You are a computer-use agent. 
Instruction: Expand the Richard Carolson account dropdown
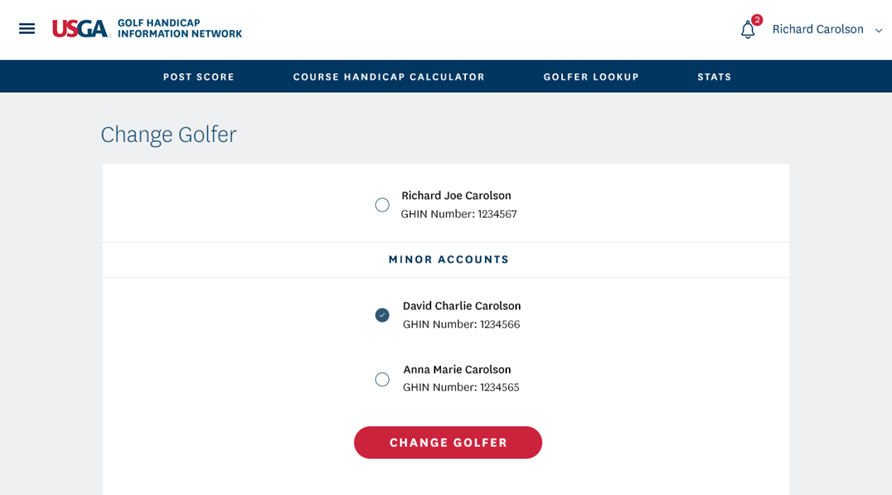pos(817,30)
